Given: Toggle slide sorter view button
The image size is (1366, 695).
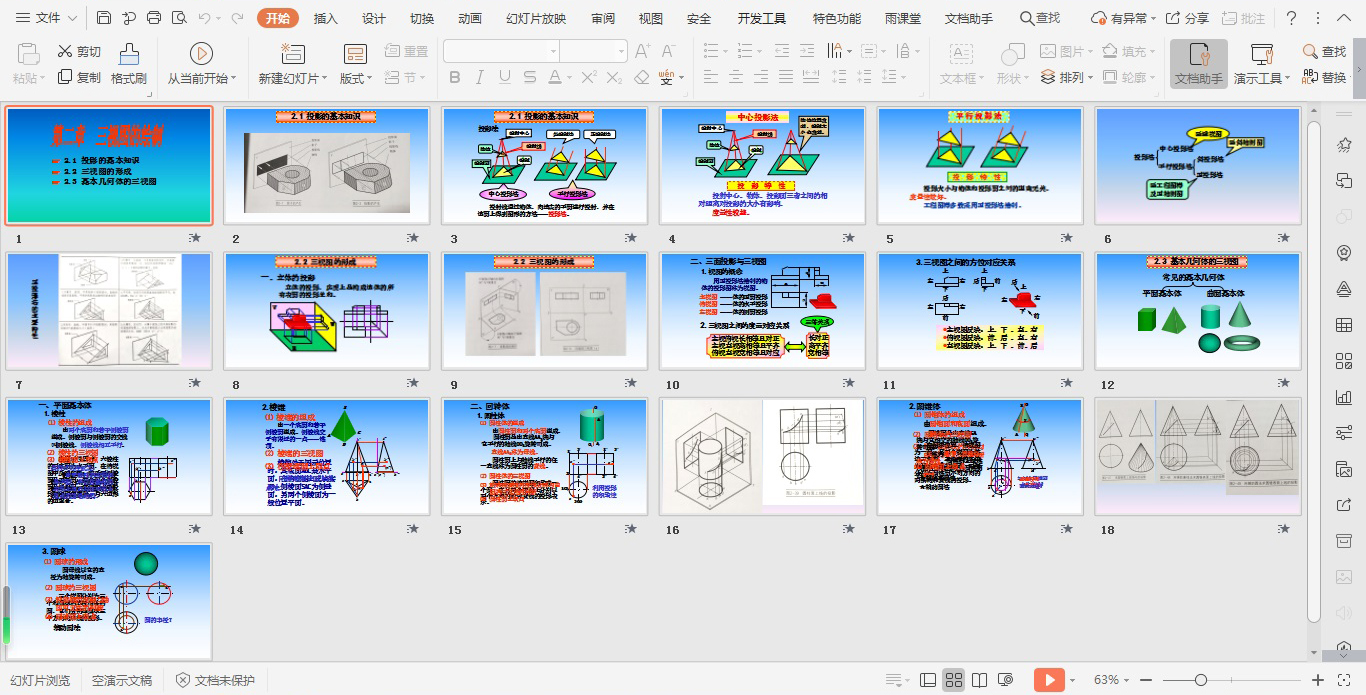Looking at the screenshot, I should (954, 680).
